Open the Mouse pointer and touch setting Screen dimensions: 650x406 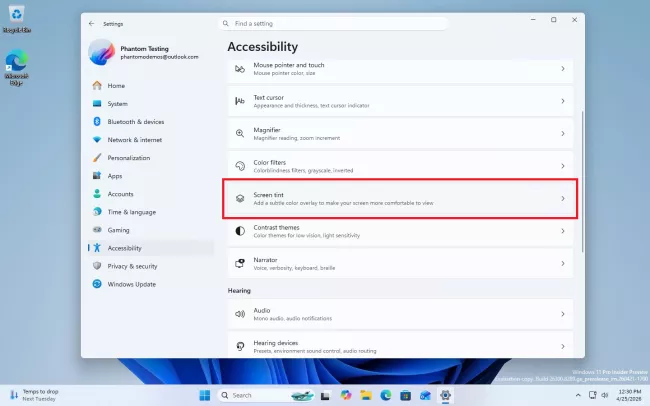point(400,69)
